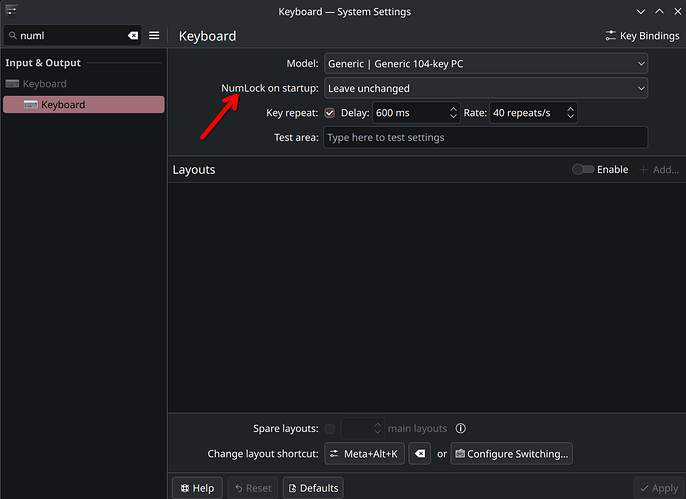Toggle the Key repeat checkbox
Viewport: 686px width, 499px height.
[330, 113]
